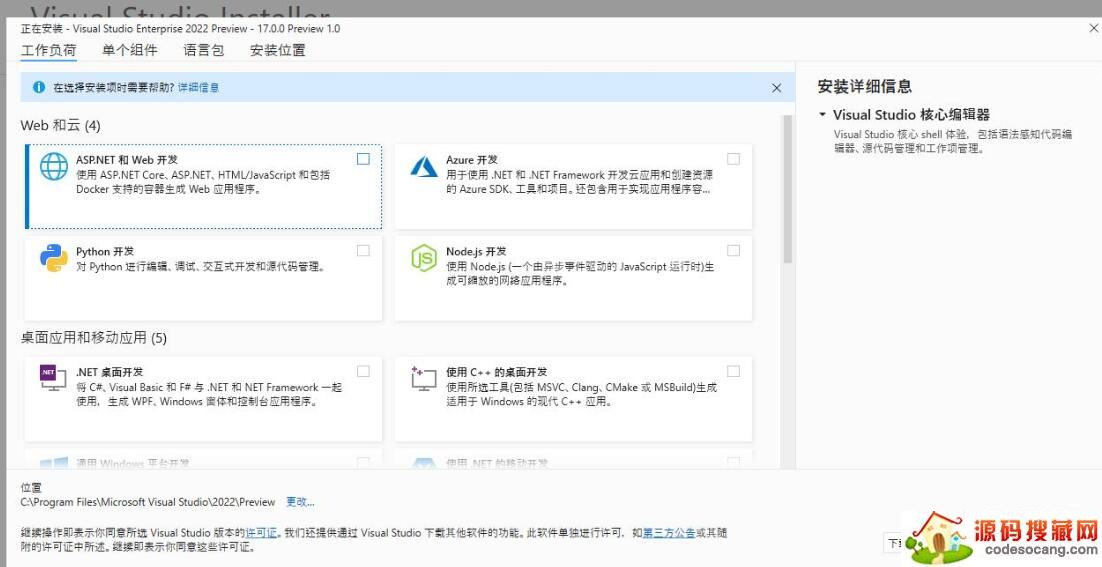This screenshot has height=567, width=1102.
Task: Click the 更改... location link
Action: pos(300,502)
